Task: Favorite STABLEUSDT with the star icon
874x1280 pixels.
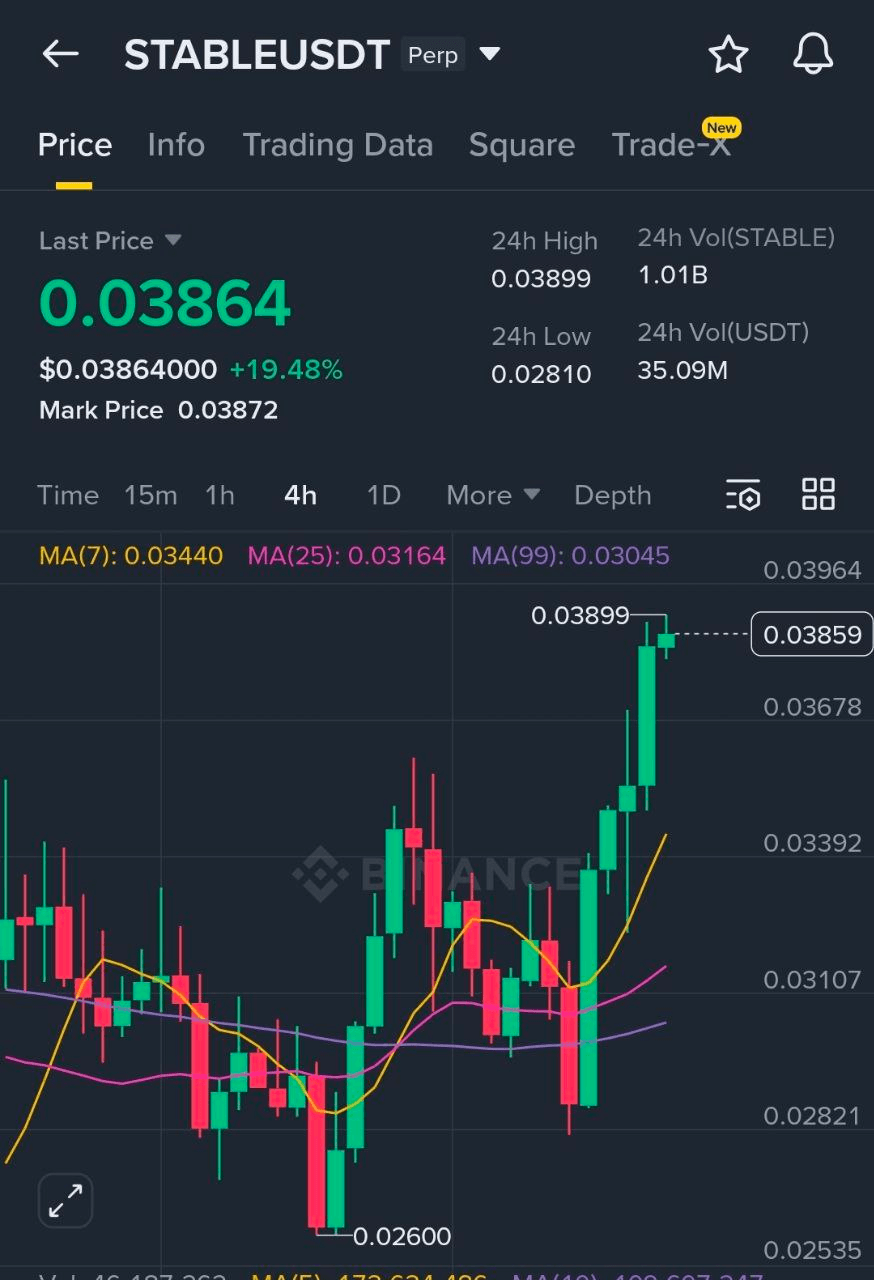Action: (x=729, y=55)
